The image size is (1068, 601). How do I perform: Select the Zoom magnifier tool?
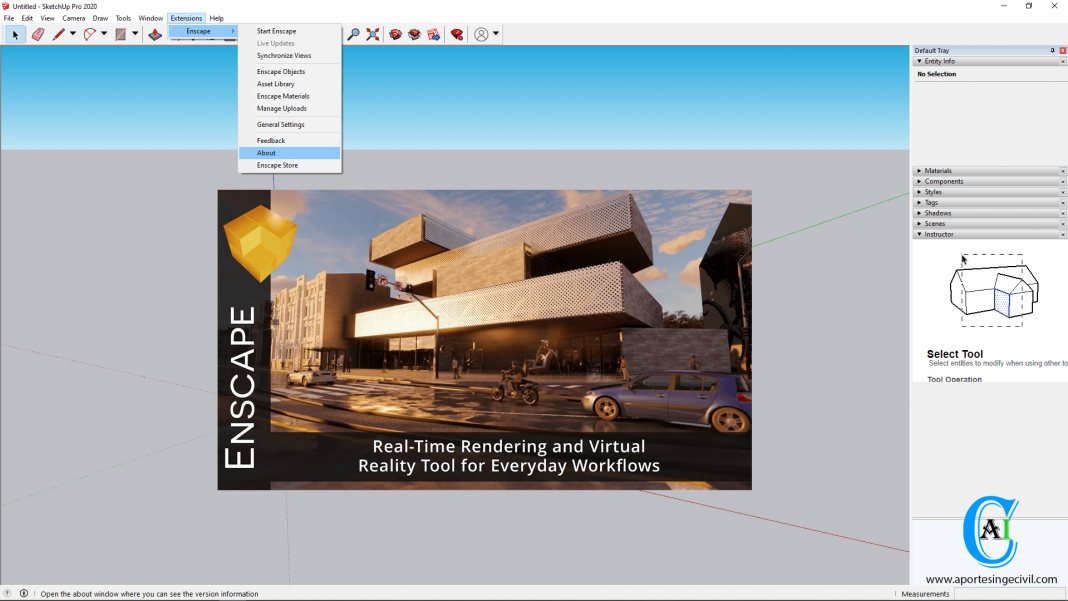[353, 34]
